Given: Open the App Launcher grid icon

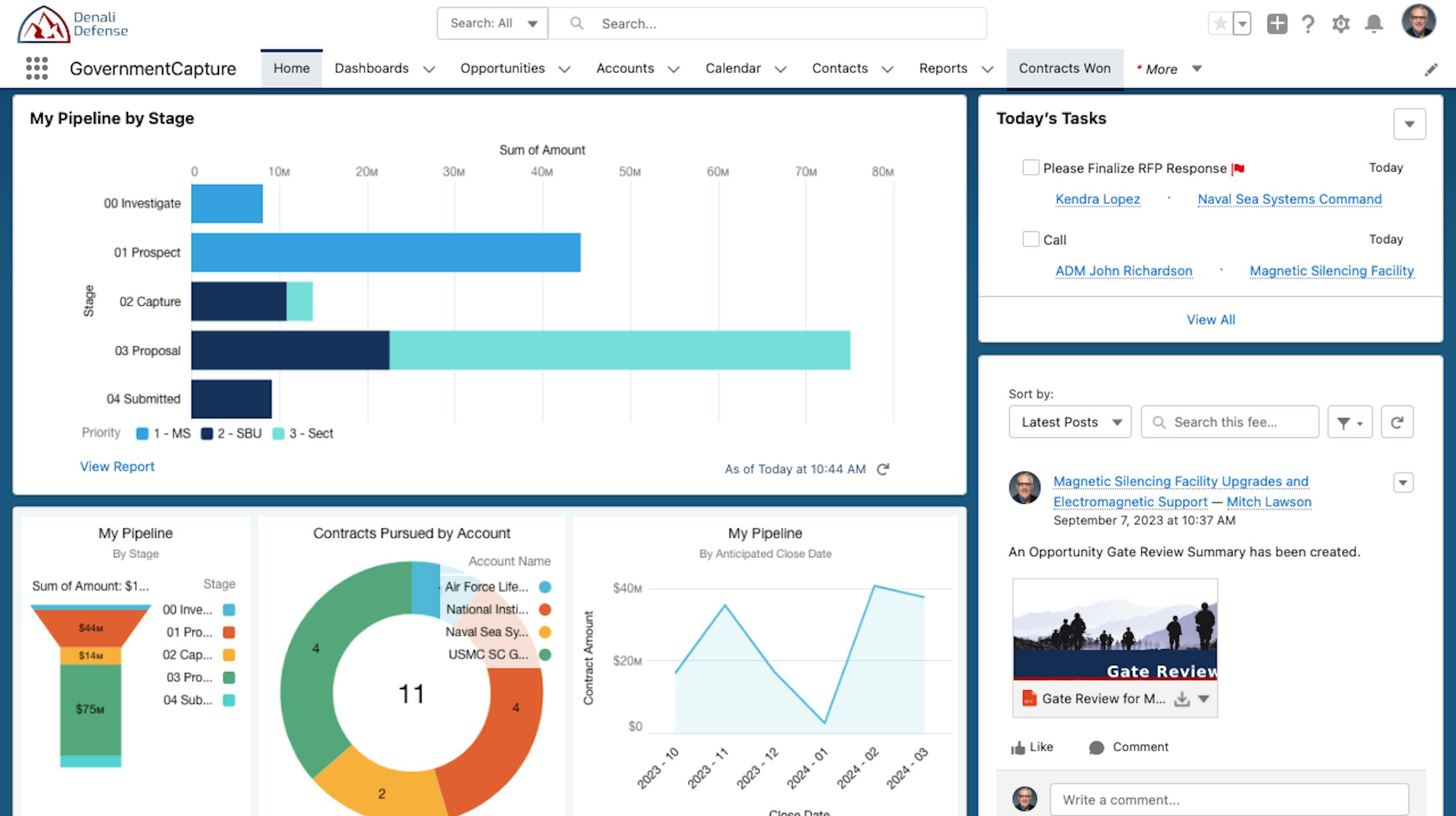Looking at the screenshot, I should coord(37,68).
